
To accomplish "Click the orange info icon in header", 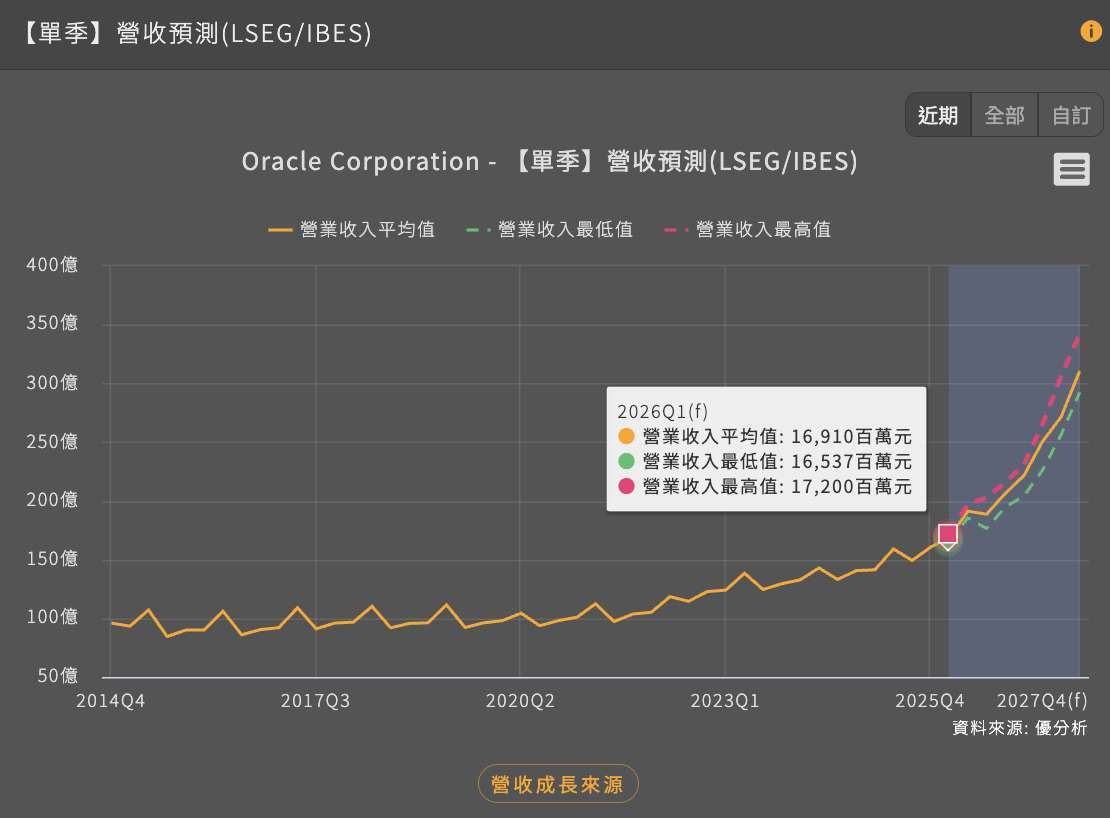I will 1090,31.
